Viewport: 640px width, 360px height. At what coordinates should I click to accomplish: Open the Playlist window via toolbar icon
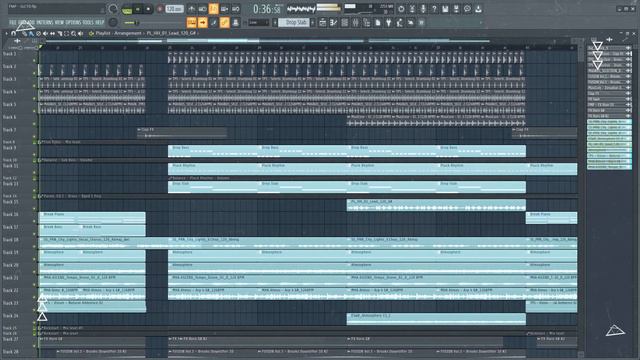coord(322,22)
